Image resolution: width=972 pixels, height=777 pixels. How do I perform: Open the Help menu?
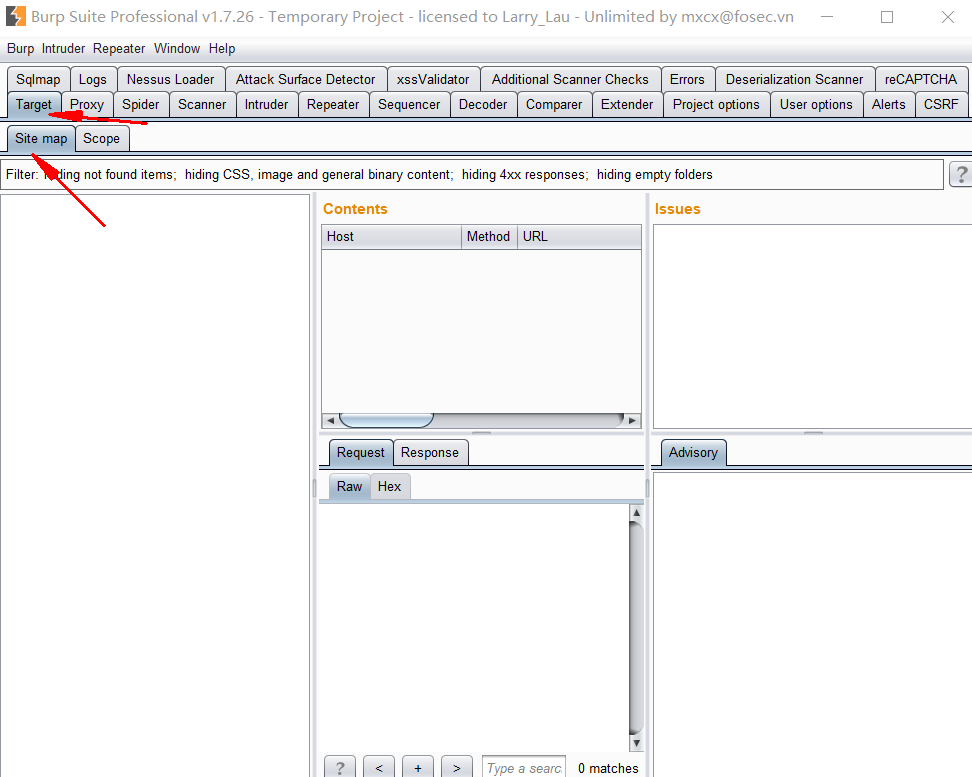(x=222, y=48)
